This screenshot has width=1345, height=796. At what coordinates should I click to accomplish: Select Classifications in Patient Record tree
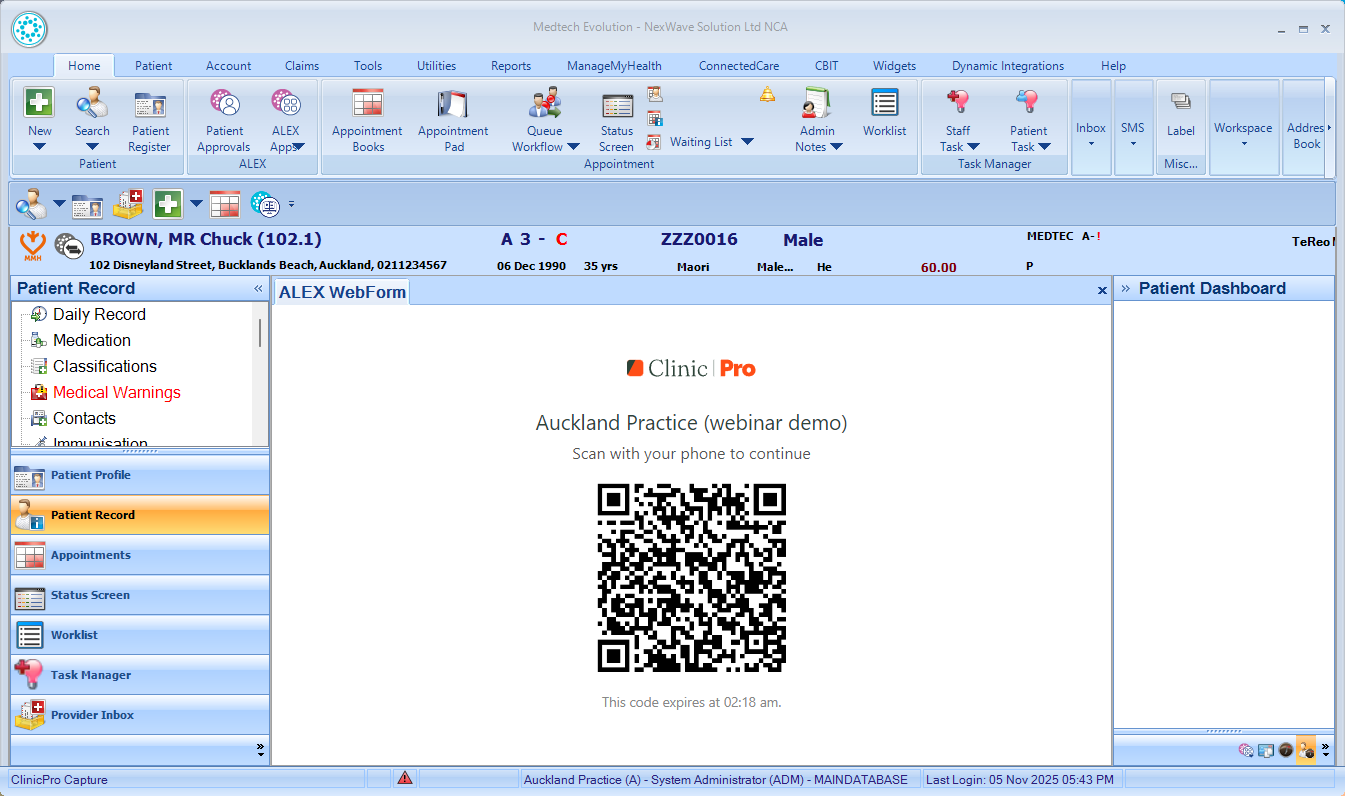coord(105,366)
